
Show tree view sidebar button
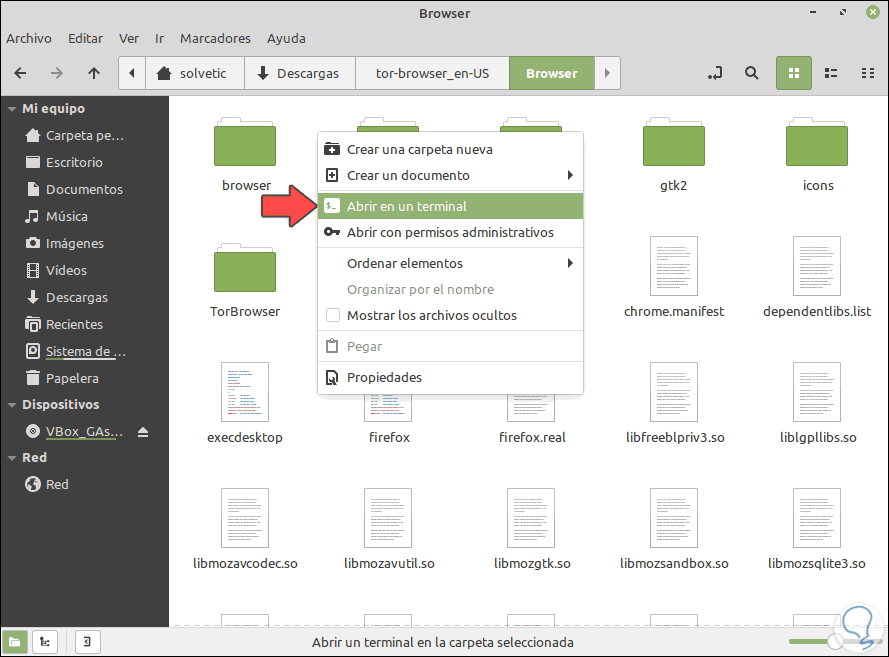[x=45, y=642]
